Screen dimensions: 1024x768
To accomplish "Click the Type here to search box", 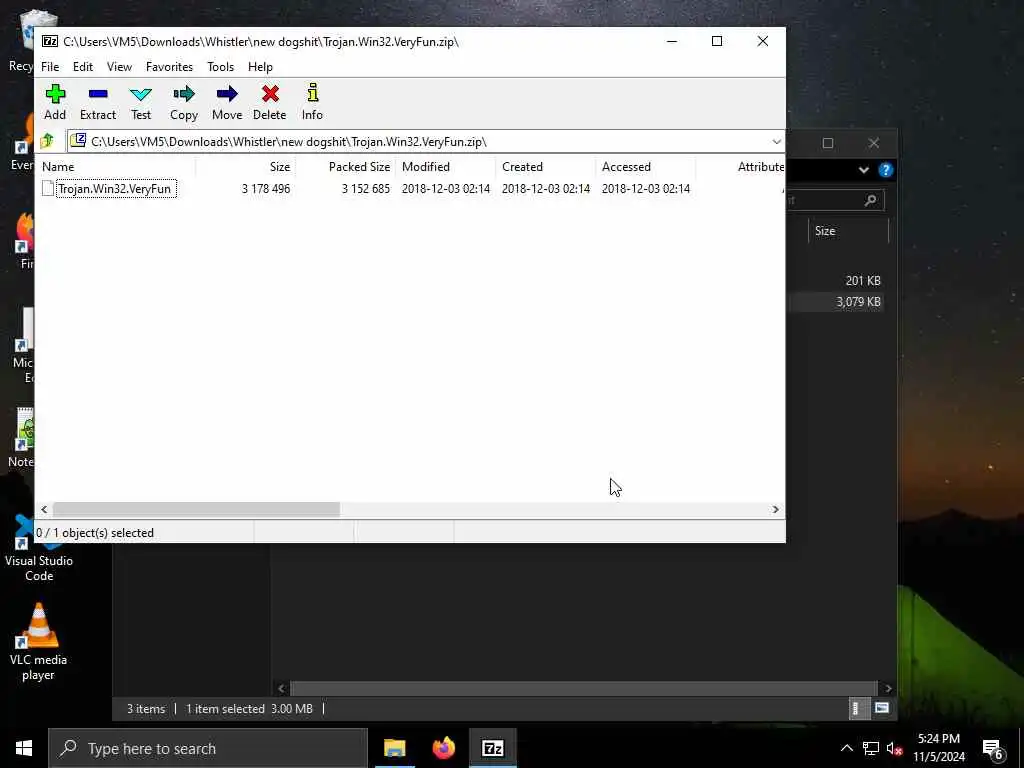I will [208, 748].
